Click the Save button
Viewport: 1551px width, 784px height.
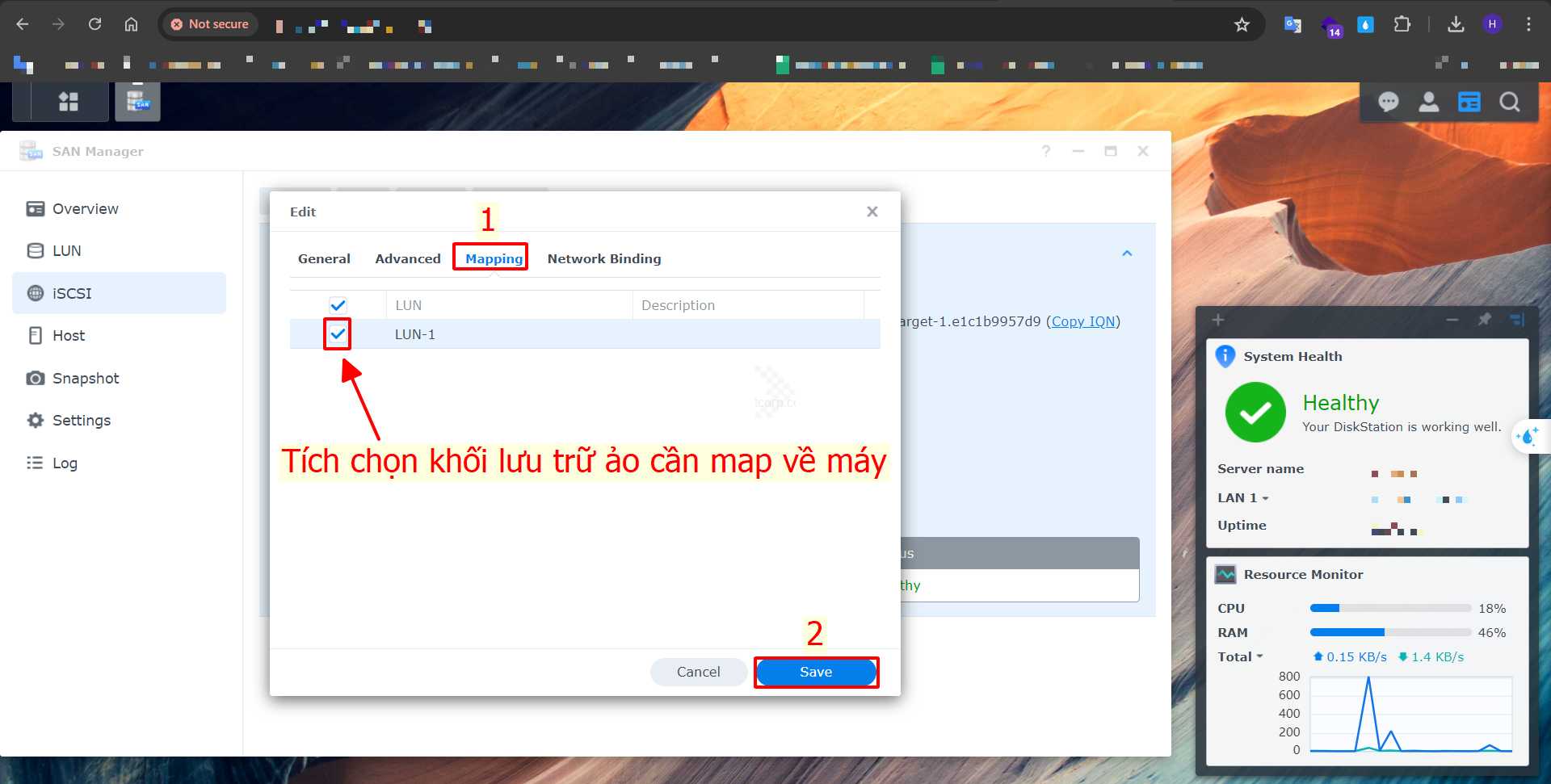(816, 672)
